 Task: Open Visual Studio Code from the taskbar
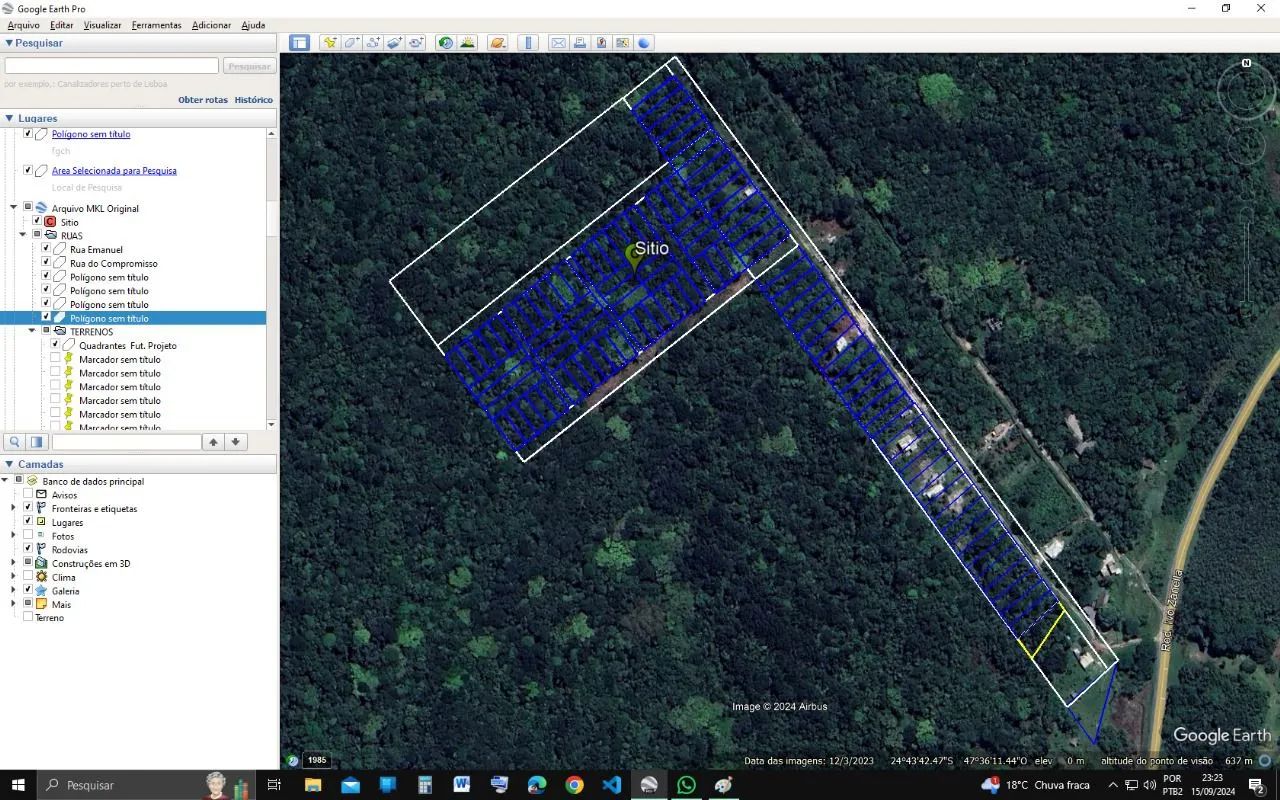[x=612, y=785]
